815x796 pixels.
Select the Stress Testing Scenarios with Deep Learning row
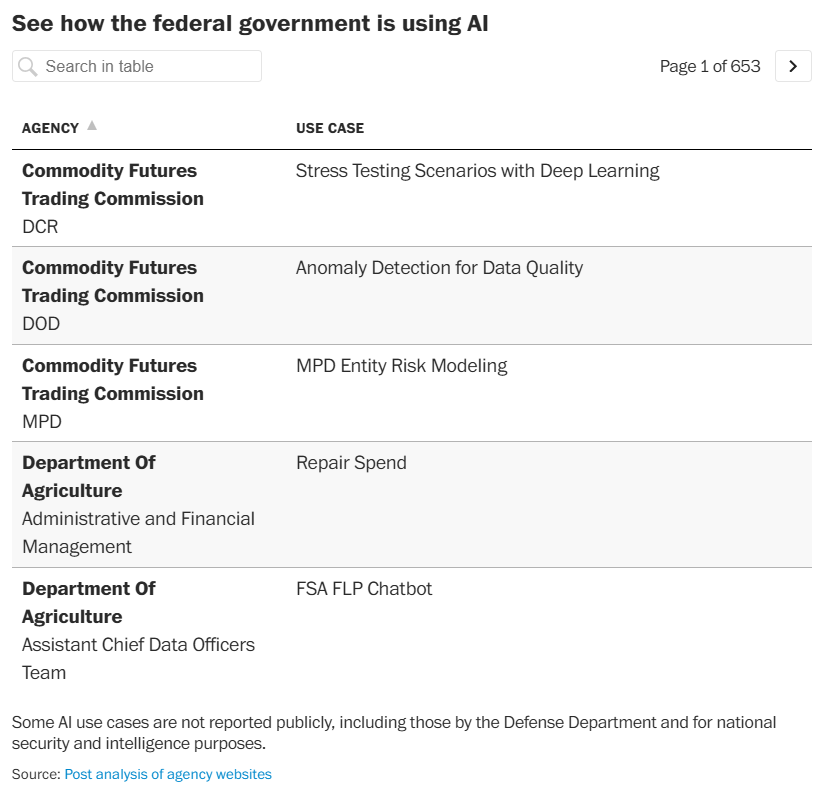pyautogui.click(x=477, y=171)
